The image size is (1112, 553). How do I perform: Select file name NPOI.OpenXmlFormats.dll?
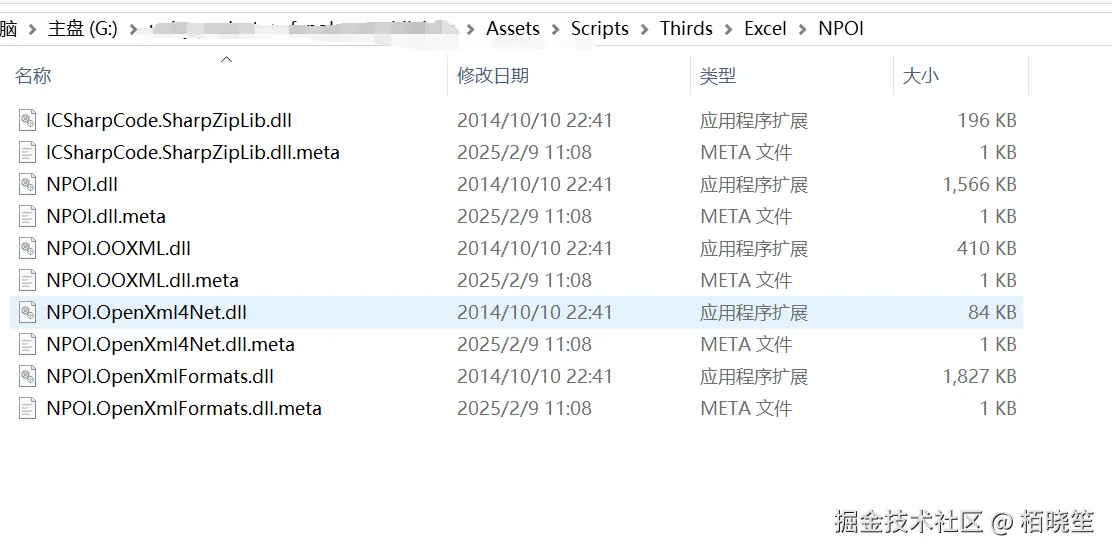pyautogui.click(x=160, y=376)
